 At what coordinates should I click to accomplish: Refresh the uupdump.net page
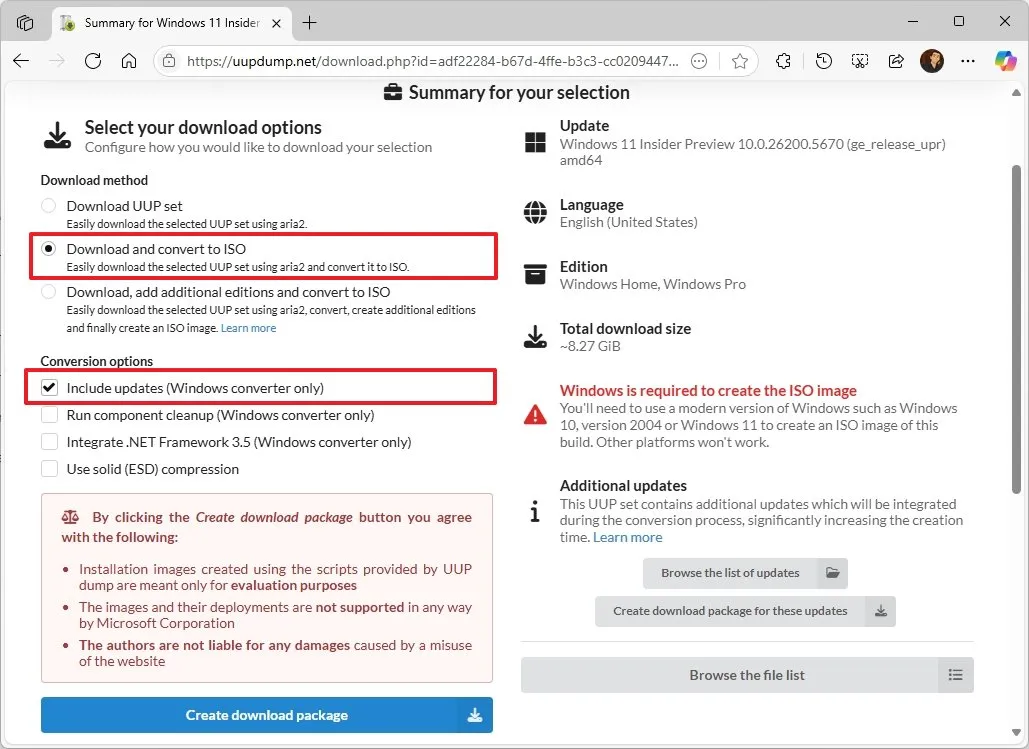(93, 61)
